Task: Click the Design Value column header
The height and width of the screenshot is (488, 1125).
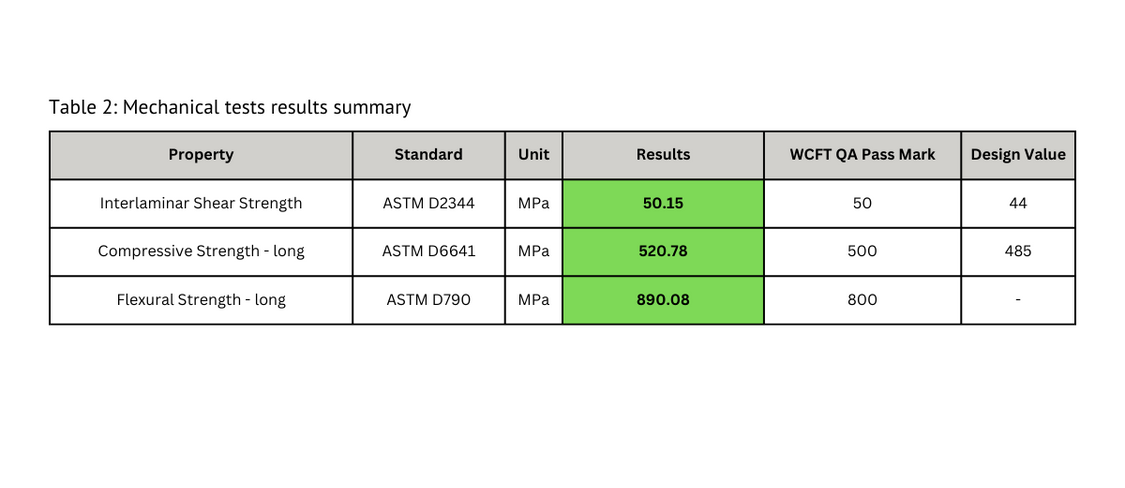Action: tap(1018, 155)
